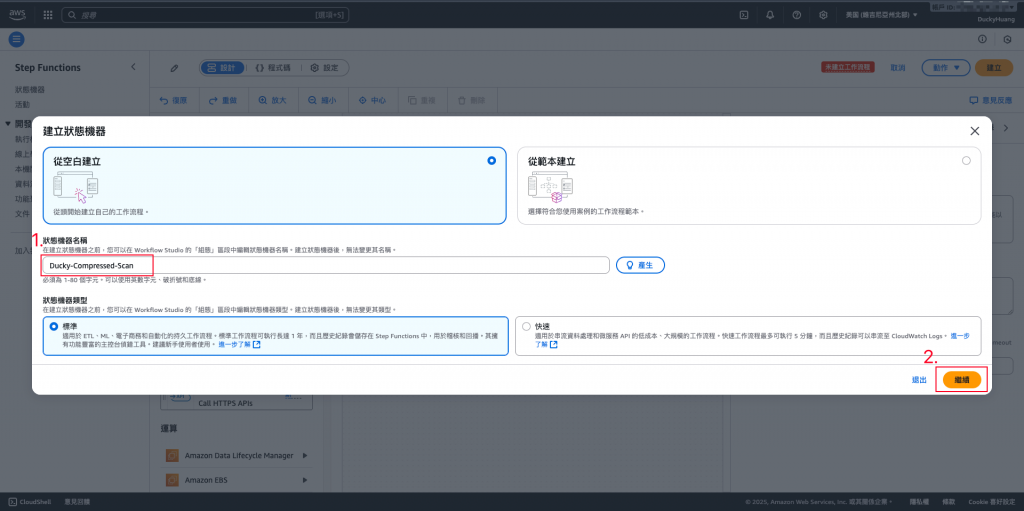Click the orange 建立 create button
Viewport: 1024px width, 511px height.
[994, 68]
